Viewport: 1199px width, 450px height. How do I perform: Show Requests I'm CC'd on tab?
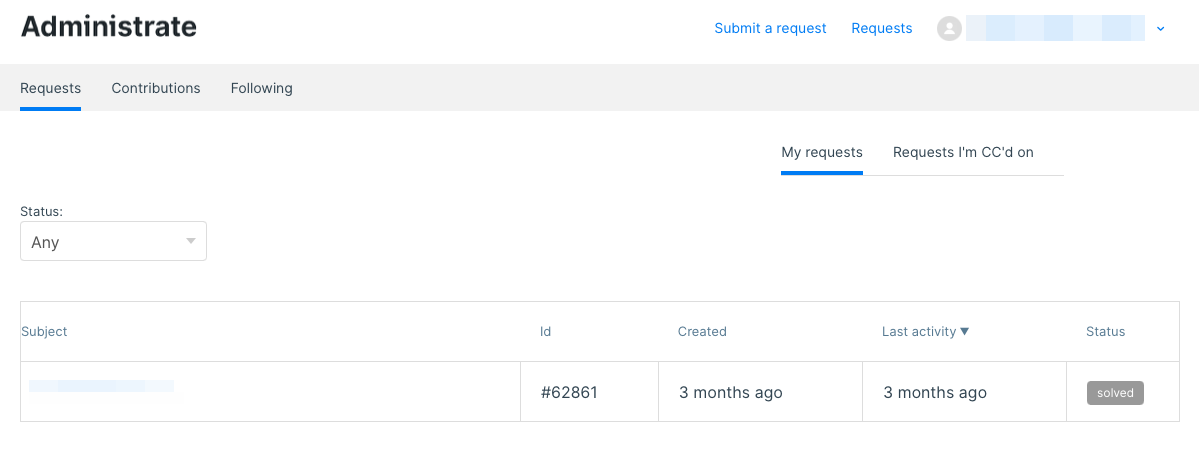(x=963, y=152)
